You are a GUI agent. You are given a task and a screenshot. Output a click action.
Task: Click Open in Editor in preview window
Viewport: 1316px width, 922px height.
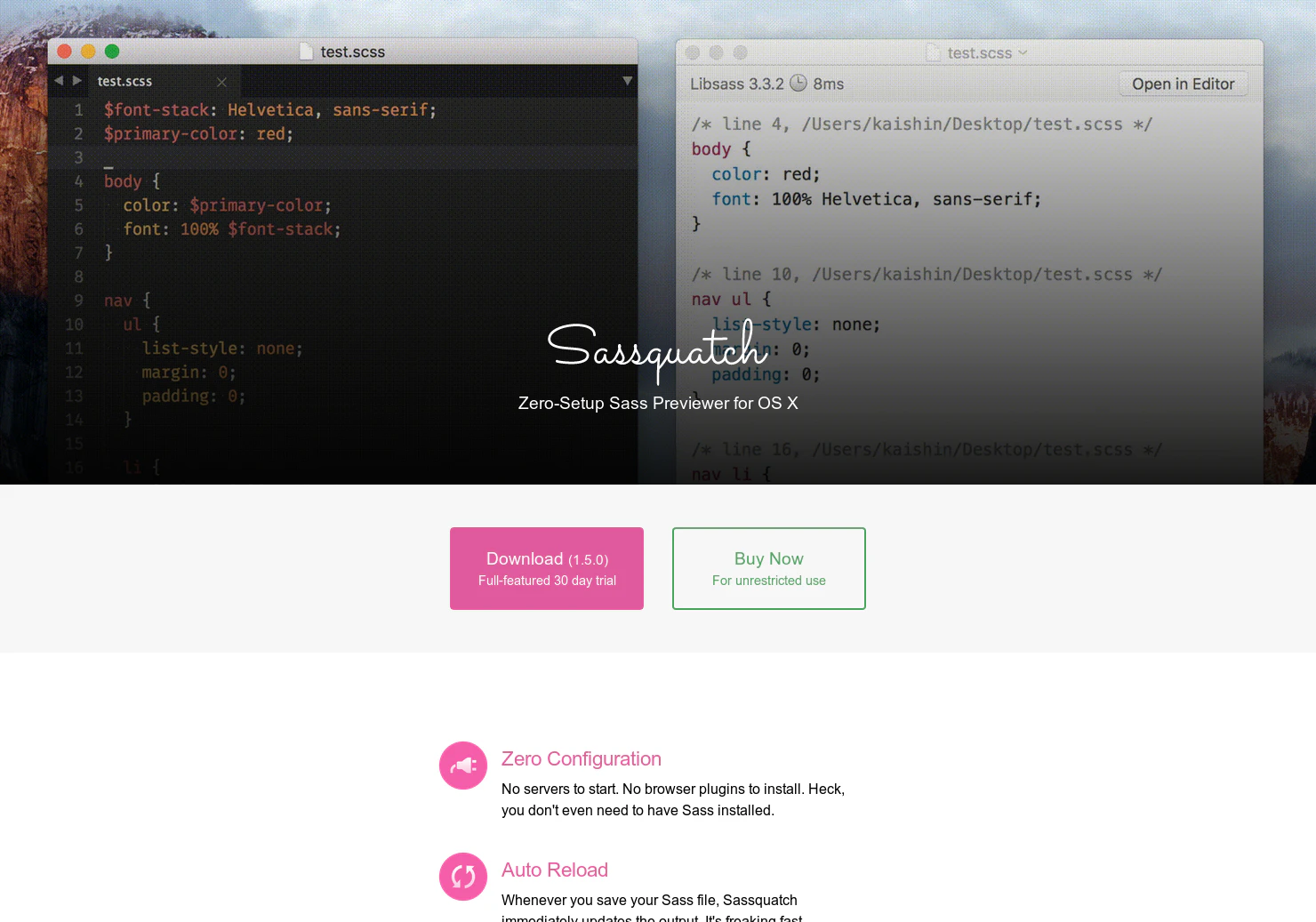pyautogui.click(x=1183, y=84)
